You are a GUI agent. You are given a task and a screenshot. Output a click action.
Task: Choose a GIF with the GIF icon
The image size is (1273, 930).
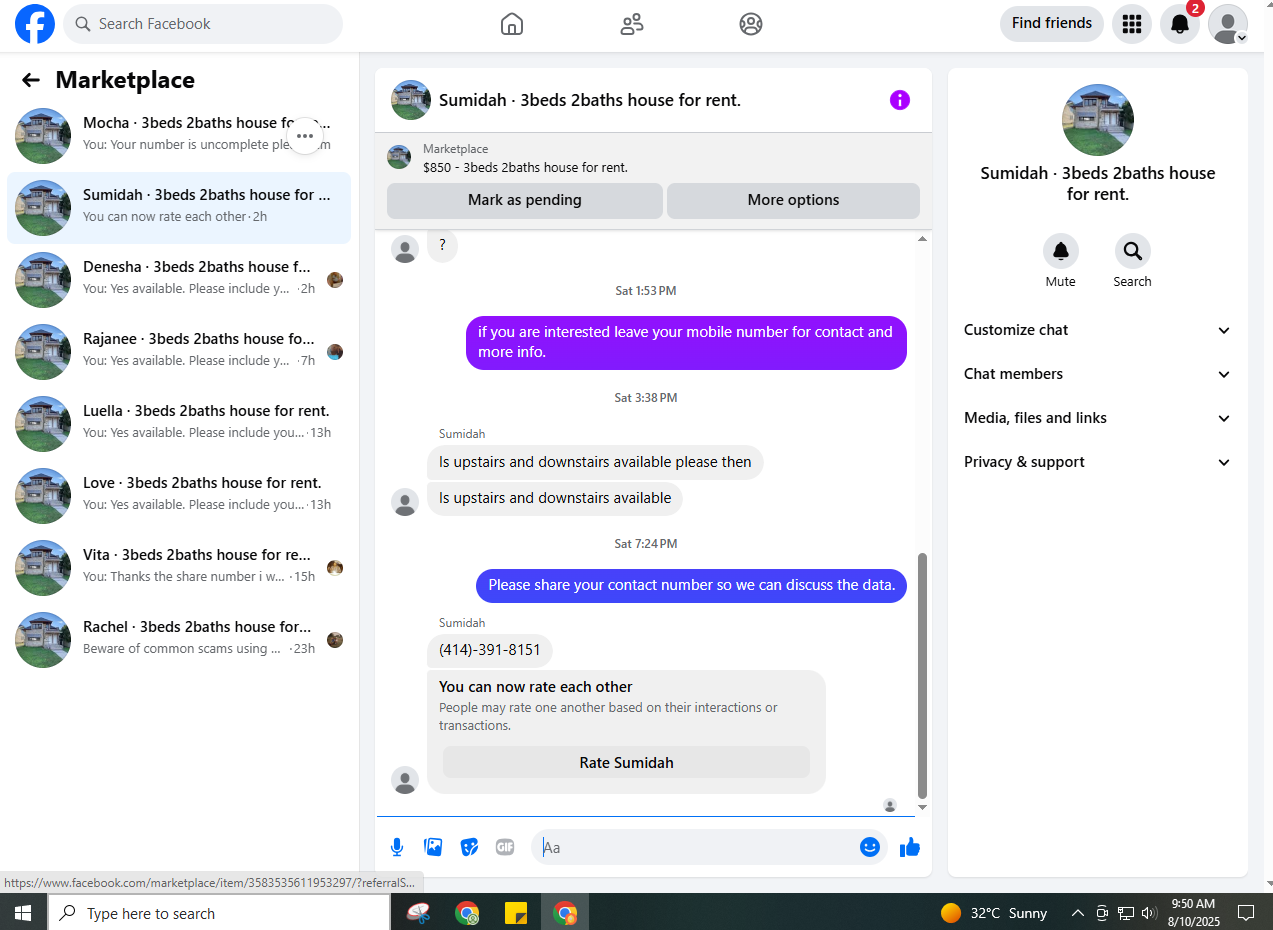point(505,847)
